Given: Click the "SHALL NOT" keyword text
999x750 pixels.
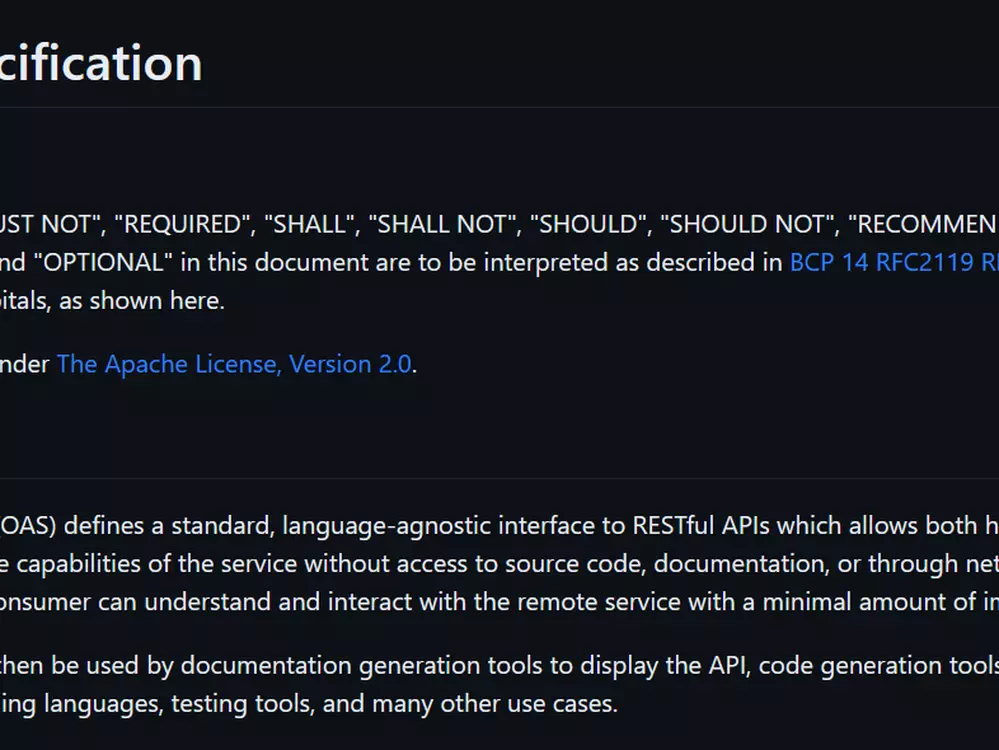Looking at the screenshot, I should (x=445, y=224).
